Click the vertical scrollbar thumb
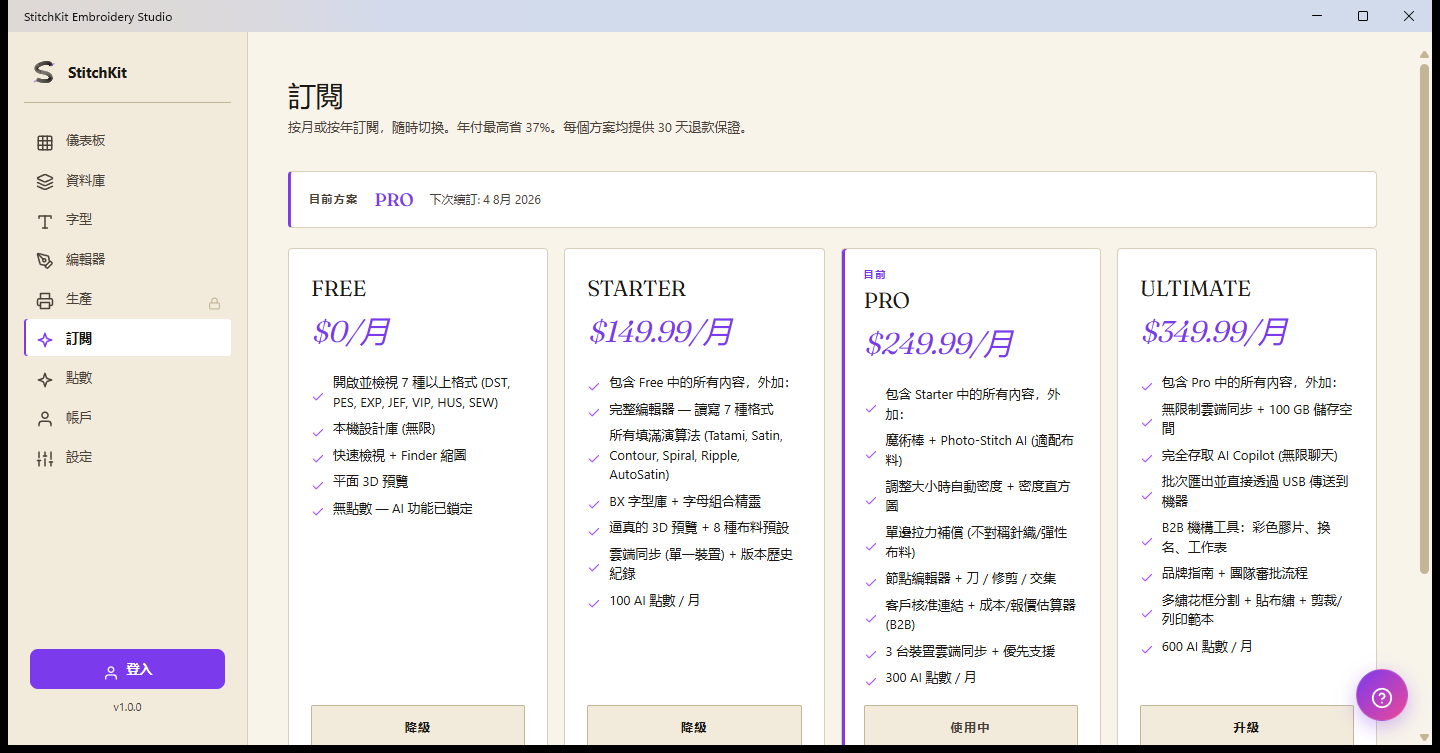1440x753 pixels. (1424, 319)
